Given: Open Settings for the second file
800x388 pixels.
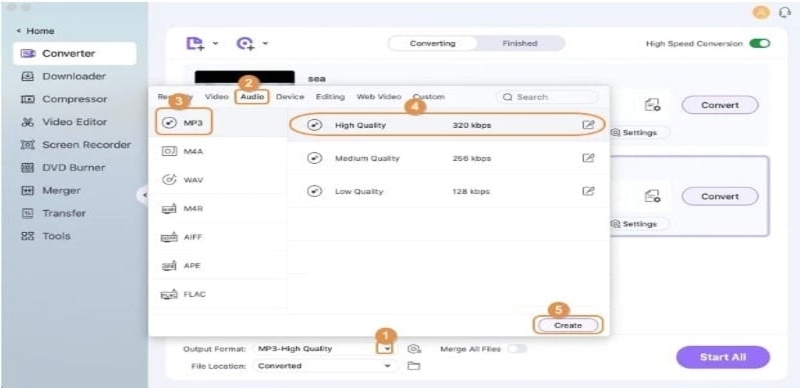Looking at the screenshot, I should [x=634, y=224].
